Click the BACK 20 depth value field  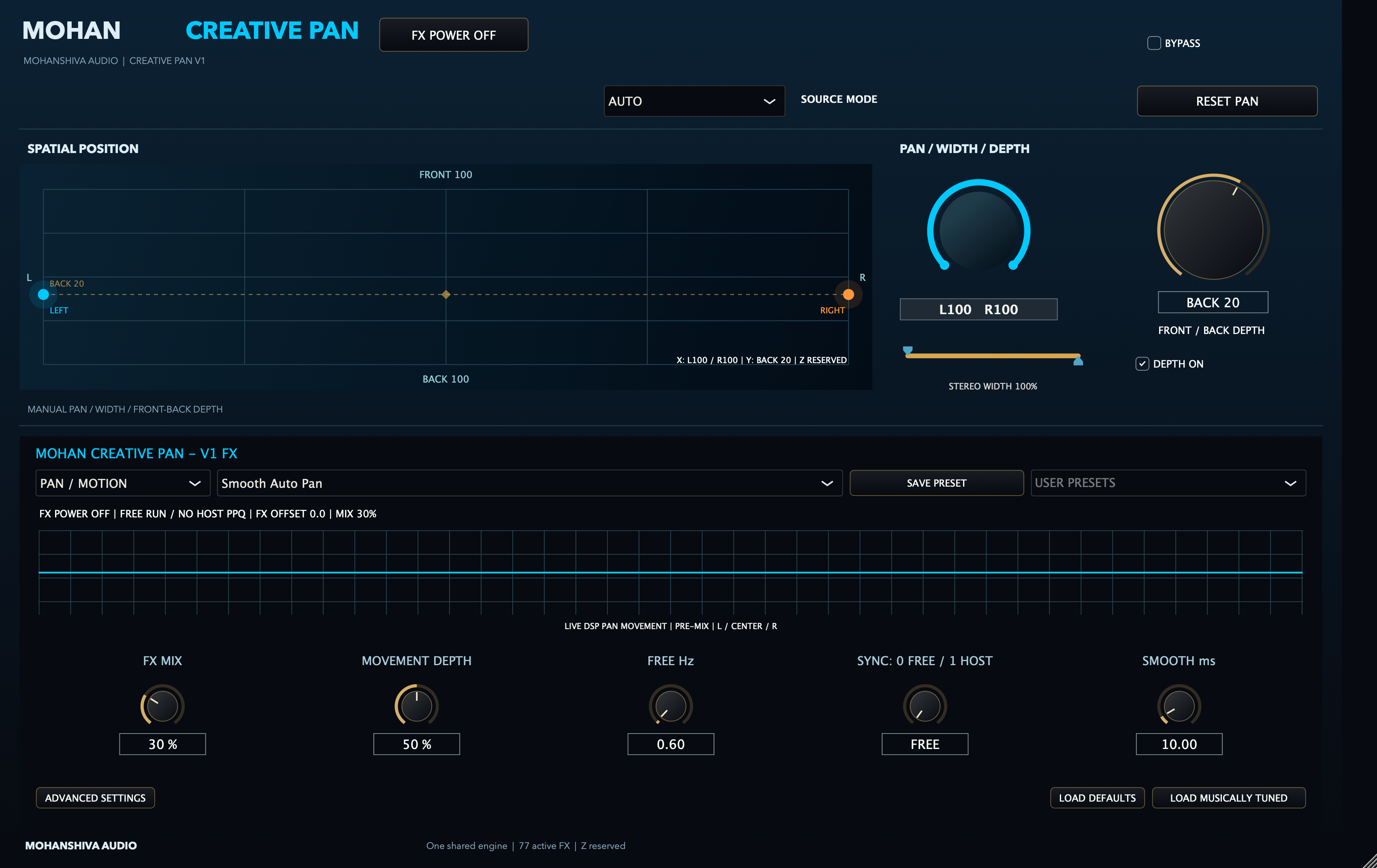pos(1213,302)
